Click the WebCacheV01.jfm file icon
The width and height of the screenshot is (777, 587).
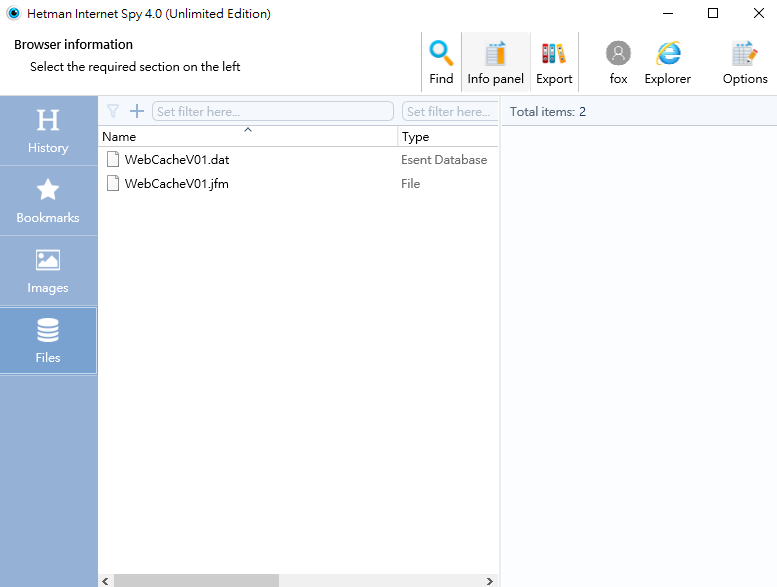click(x=113, y=183)
